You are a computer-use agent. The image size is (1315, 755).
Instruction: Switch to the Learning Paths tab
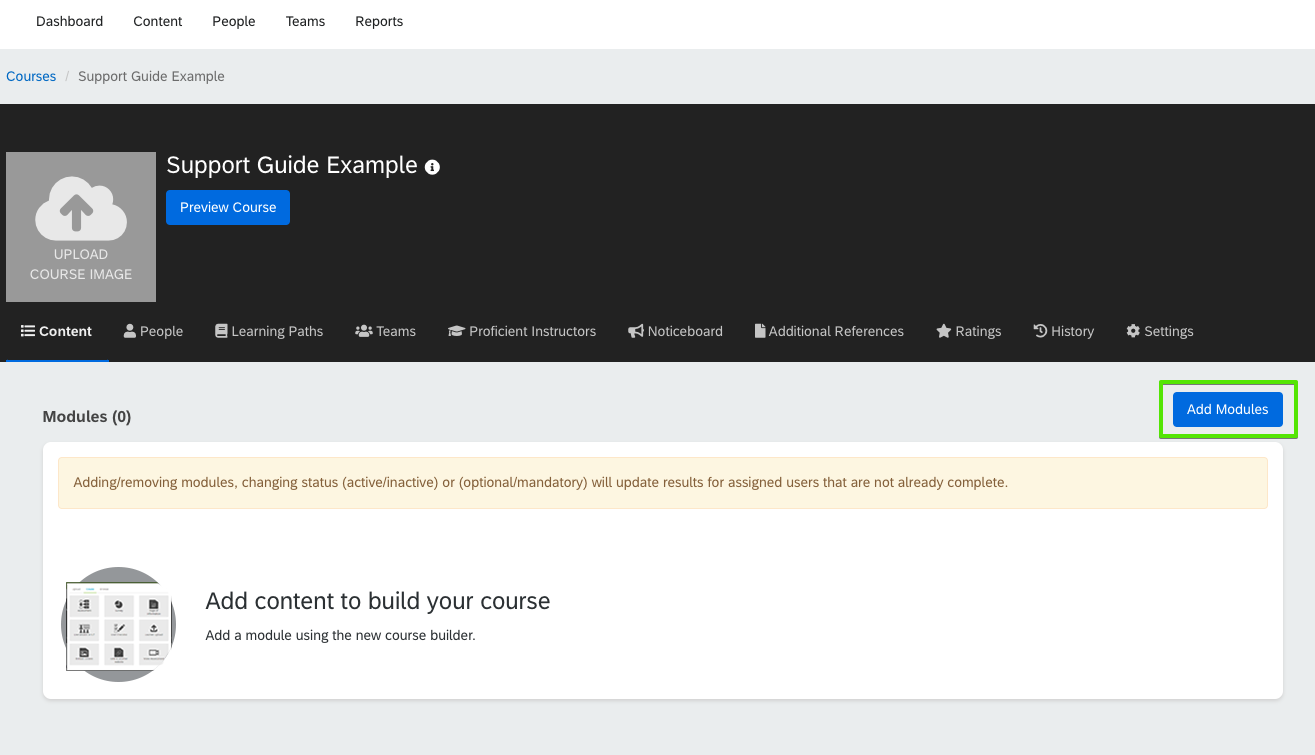pyautogui.click(x=268, y=330)
